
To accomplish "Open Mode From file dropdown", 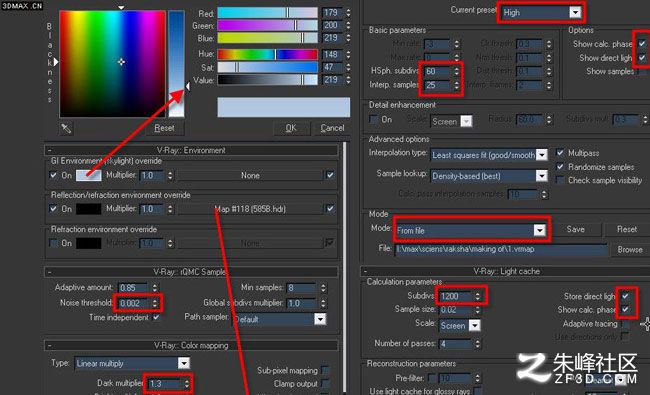I will (471, 230).
